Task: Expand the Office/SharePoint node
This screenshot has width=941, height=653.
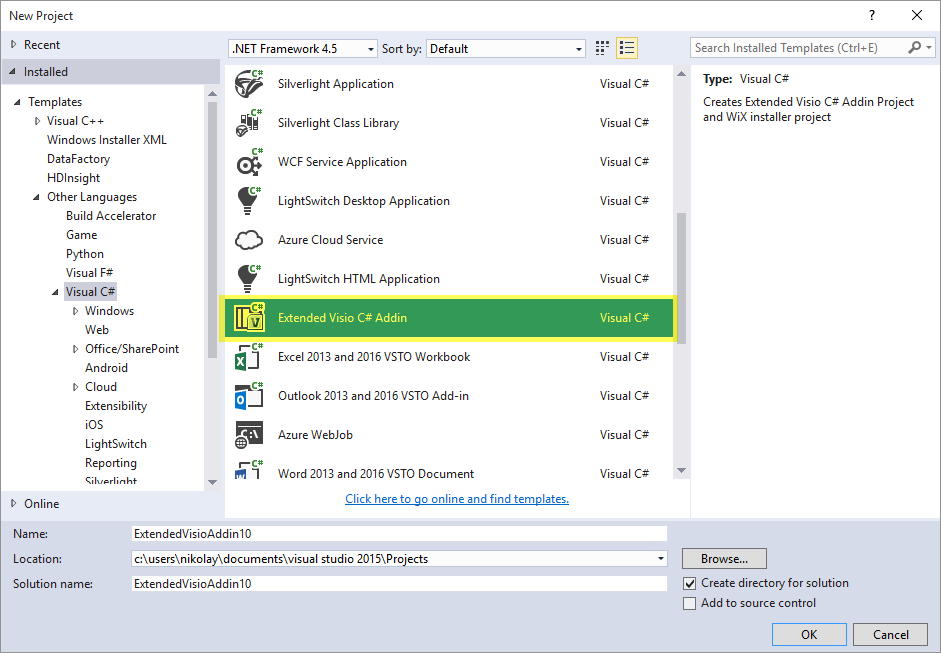Action: click(x=76, y=349)
